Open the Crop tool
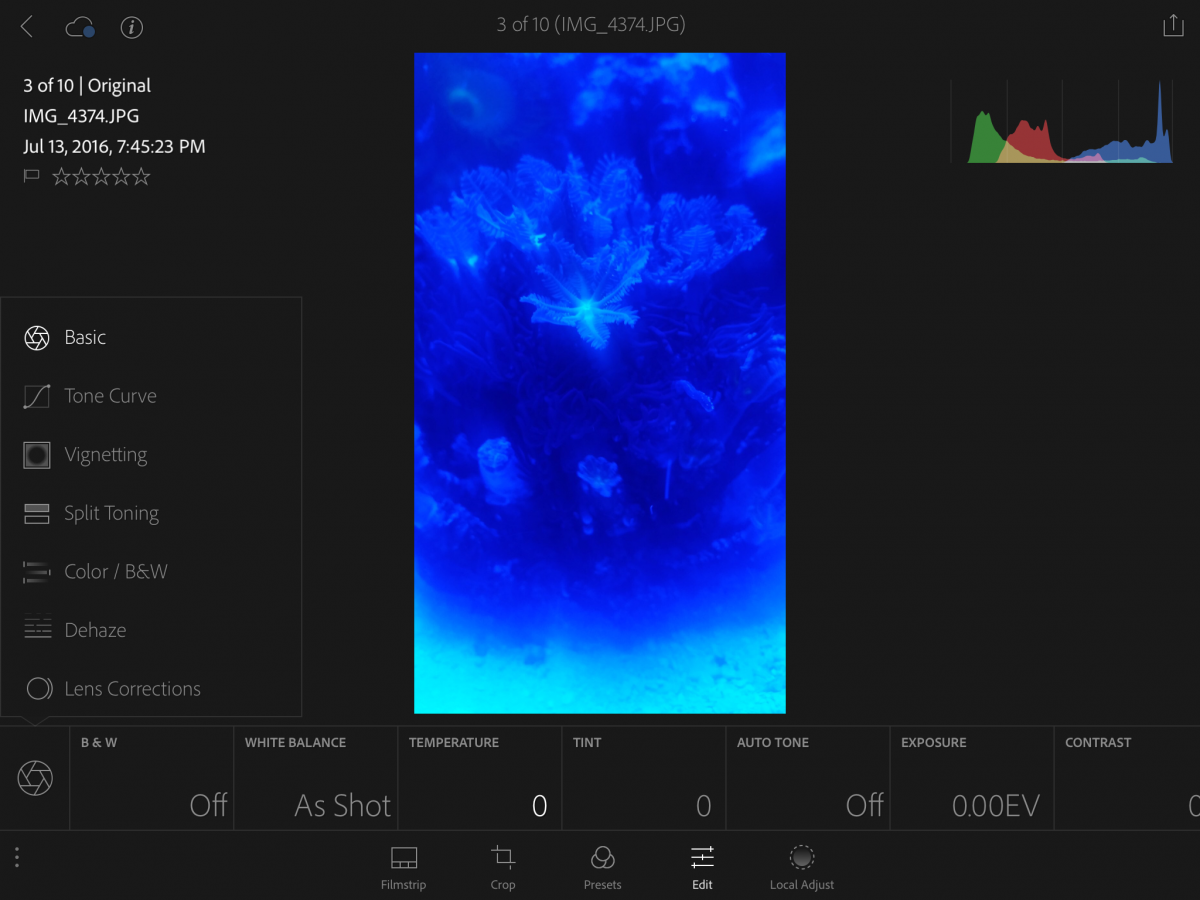Viewport: 1200px width, 900px height. [503, 867]
